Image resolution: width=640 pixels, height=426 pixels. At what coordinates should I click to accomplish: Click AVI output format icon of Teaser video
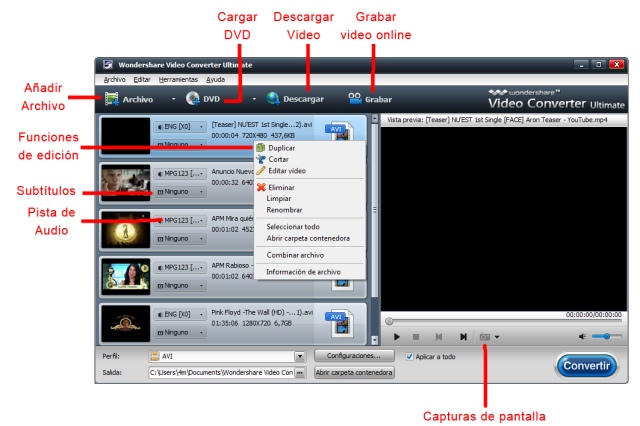click(x=340, y=131)
